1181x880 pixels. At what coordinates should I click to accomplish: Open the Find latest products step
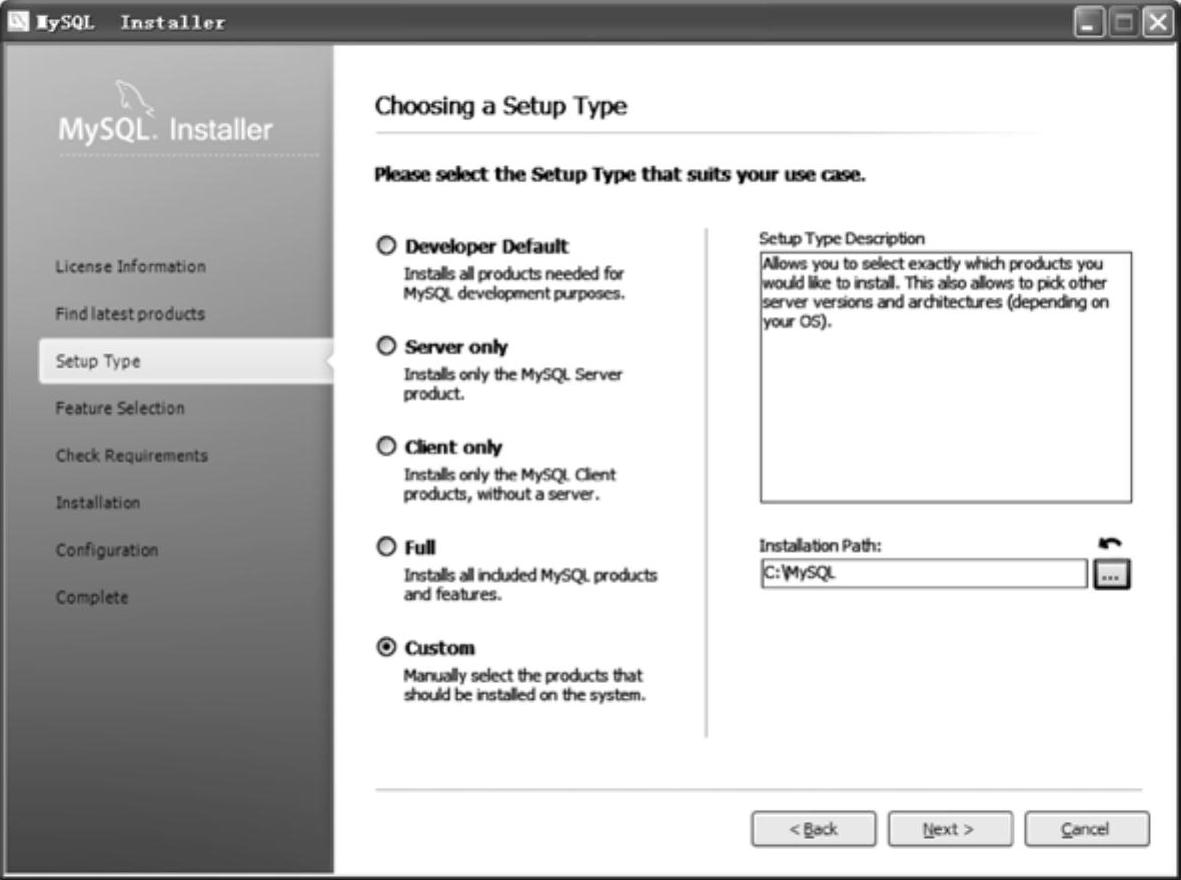tap(130, 313)
